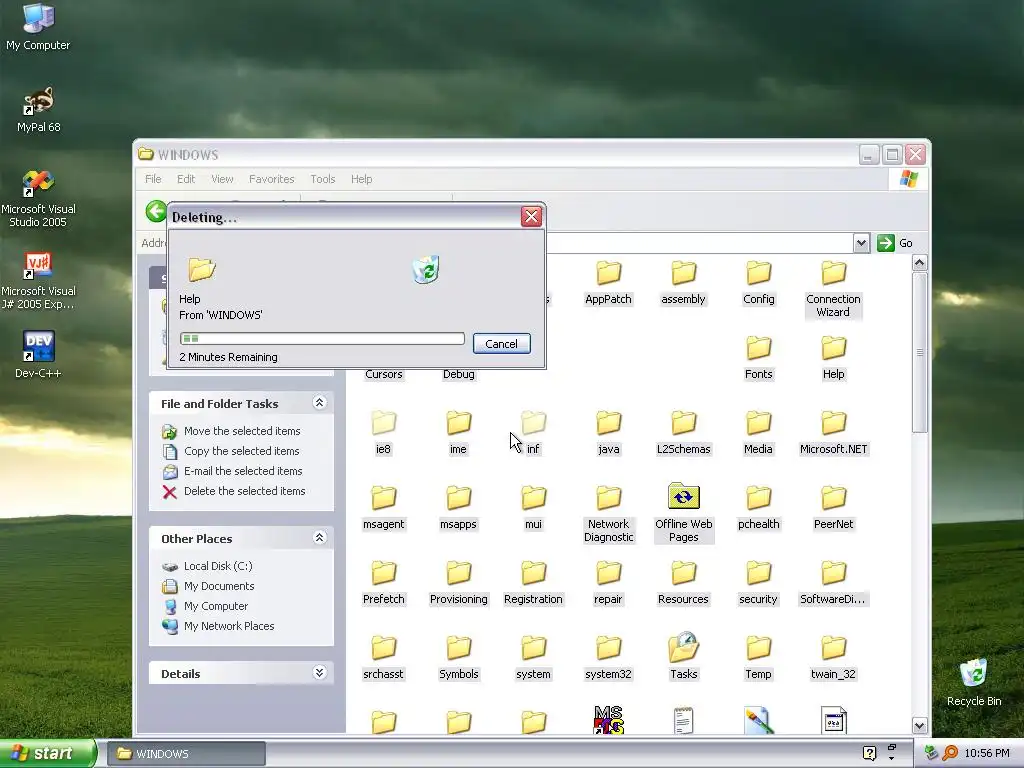Select the system32 folder

[608, 658]
